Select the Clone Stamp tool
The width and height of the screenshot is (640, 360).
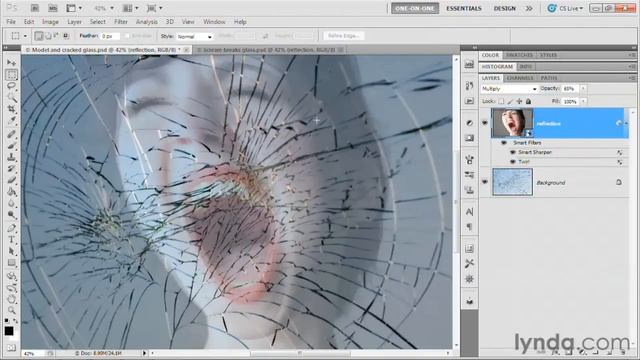11,157
